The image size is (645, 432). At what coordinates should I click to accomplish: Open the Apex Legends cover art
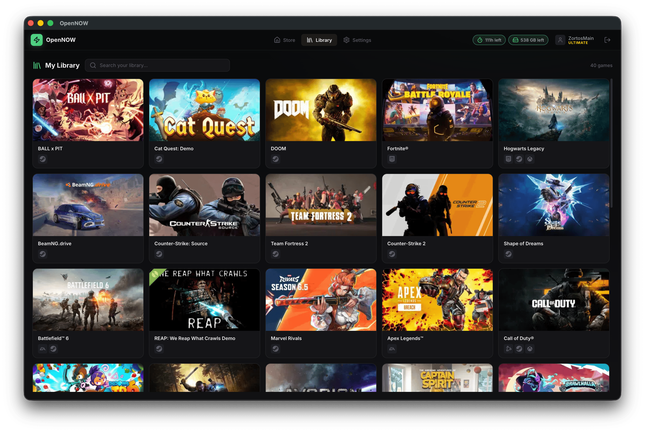point(437,300)
